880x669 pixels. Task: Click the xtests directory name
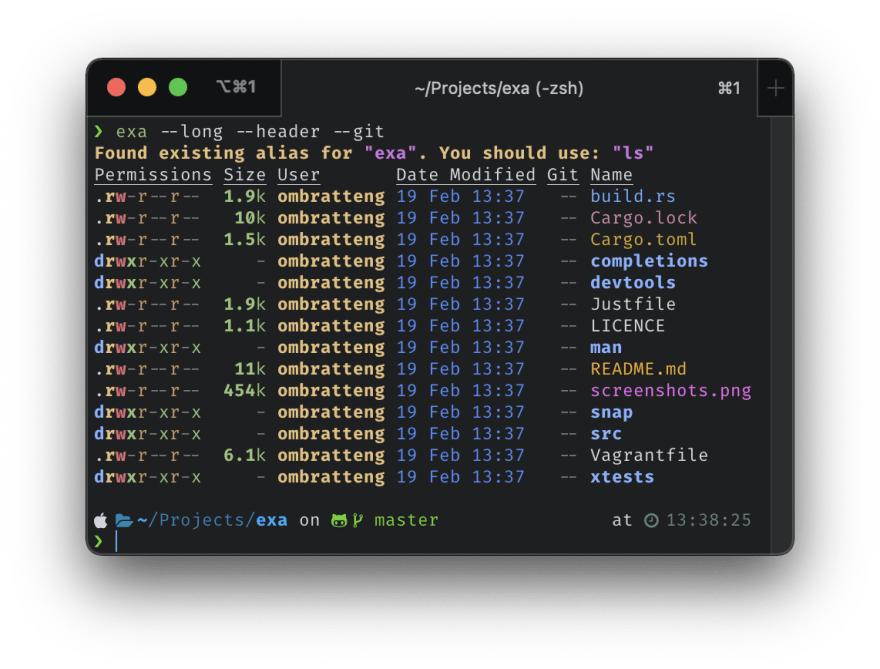click(622, 478)
